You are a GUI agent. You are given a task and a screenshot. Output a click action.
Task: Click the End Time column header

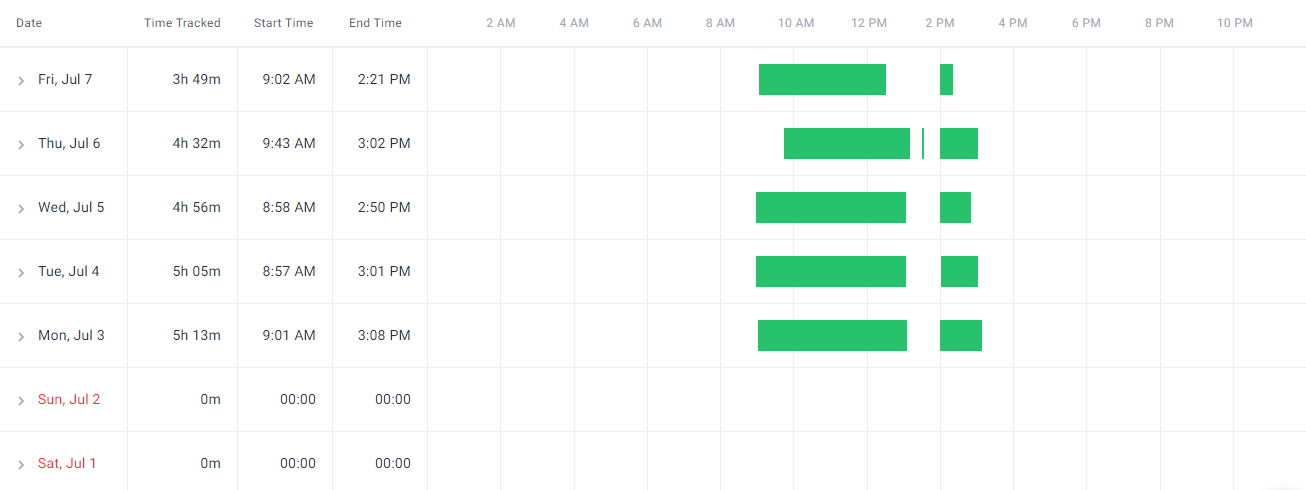pyautogui.click(x=375, y=23)
